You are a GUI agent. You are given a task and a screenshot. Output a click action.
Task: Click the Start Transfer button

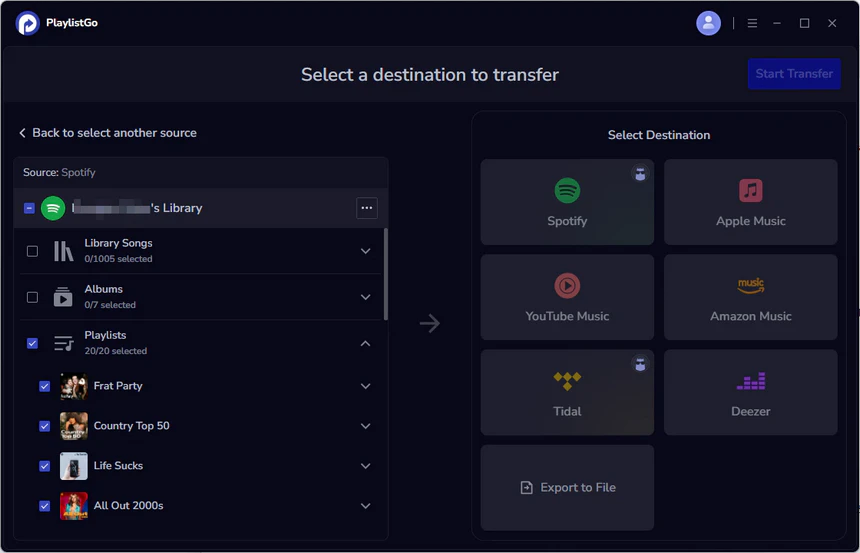[794, 74]
